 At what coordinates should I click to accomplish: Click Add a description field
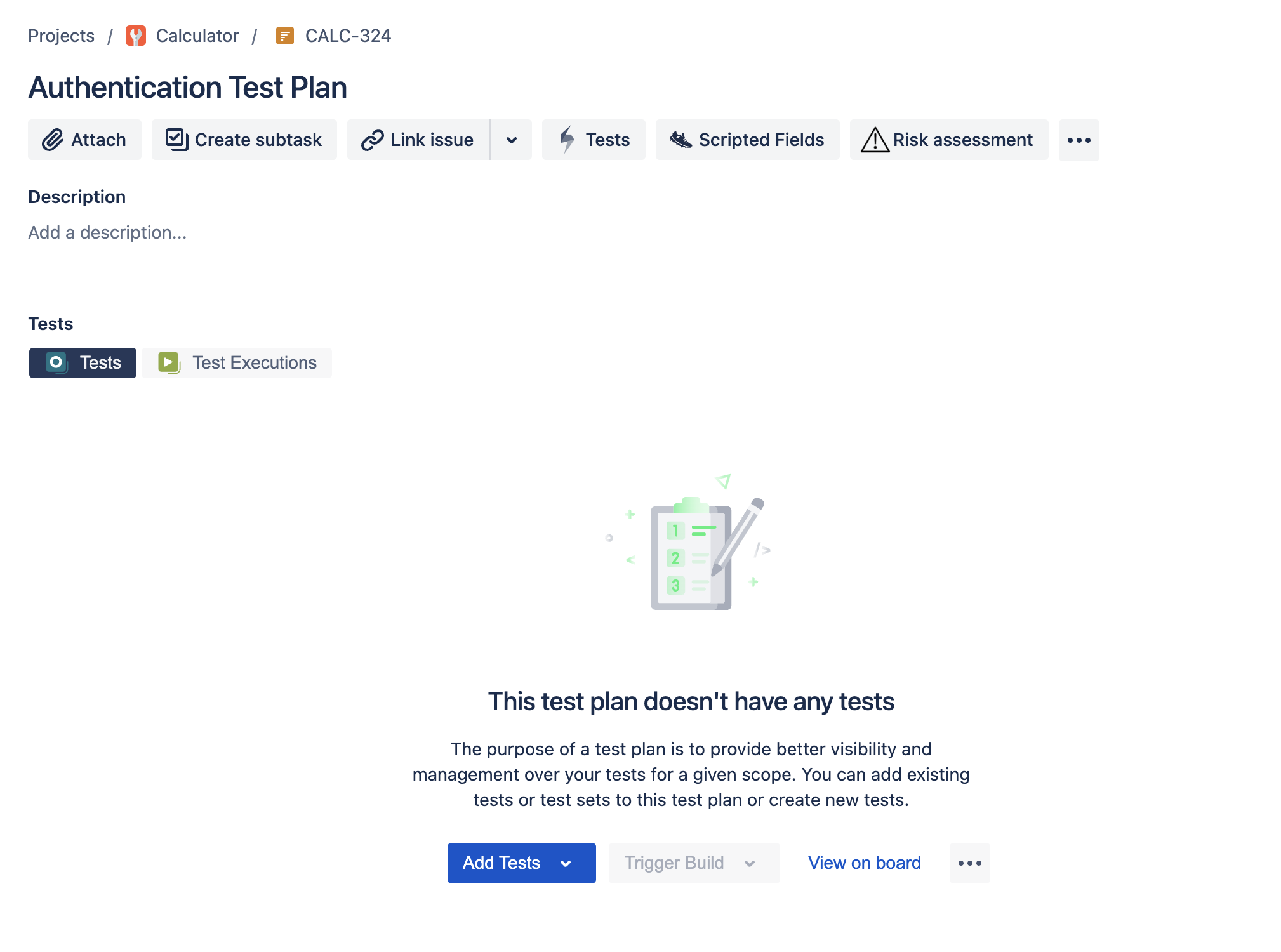(107, 232)
